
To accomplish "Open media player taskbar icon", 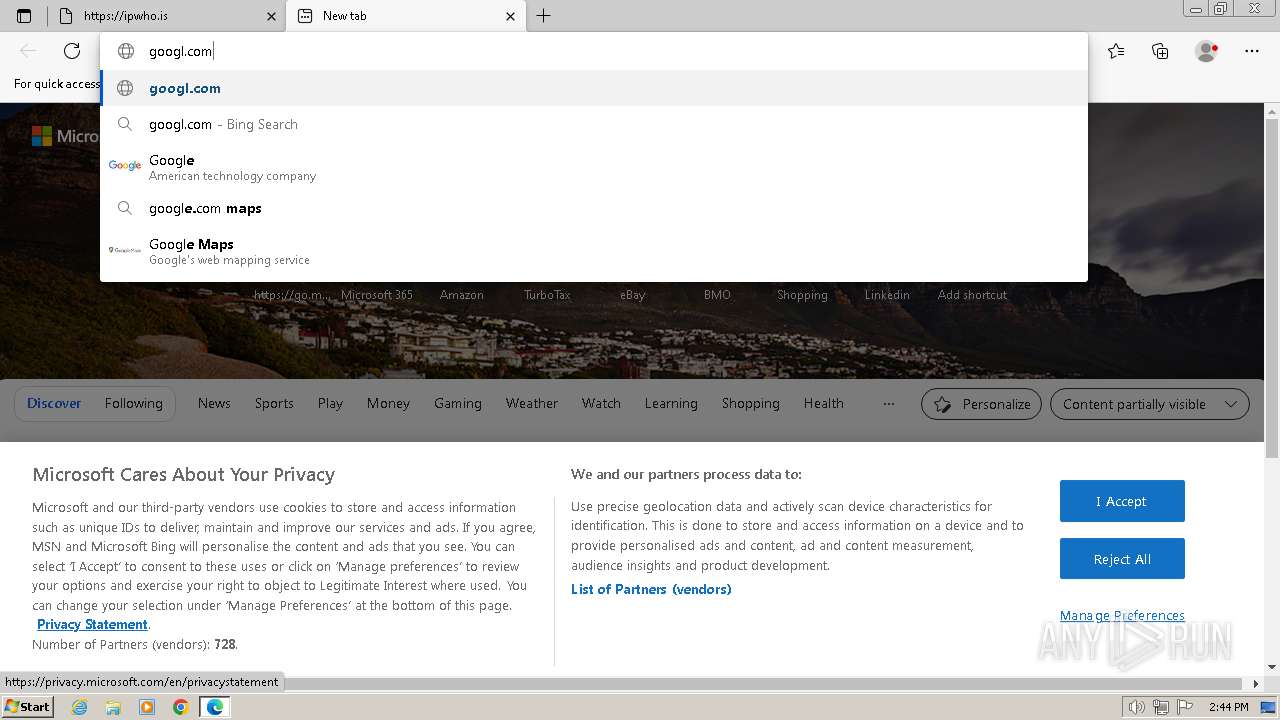I will point(147,707).
